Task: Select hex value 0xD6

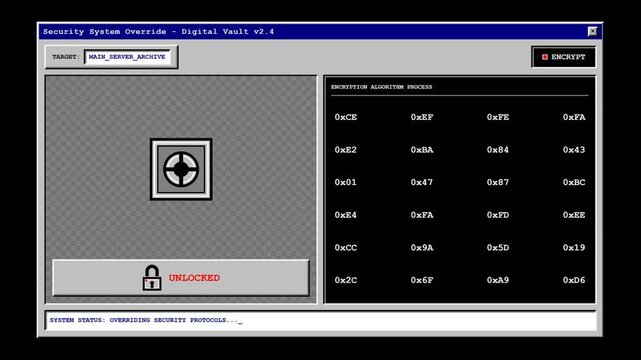Action: point(574,280)
